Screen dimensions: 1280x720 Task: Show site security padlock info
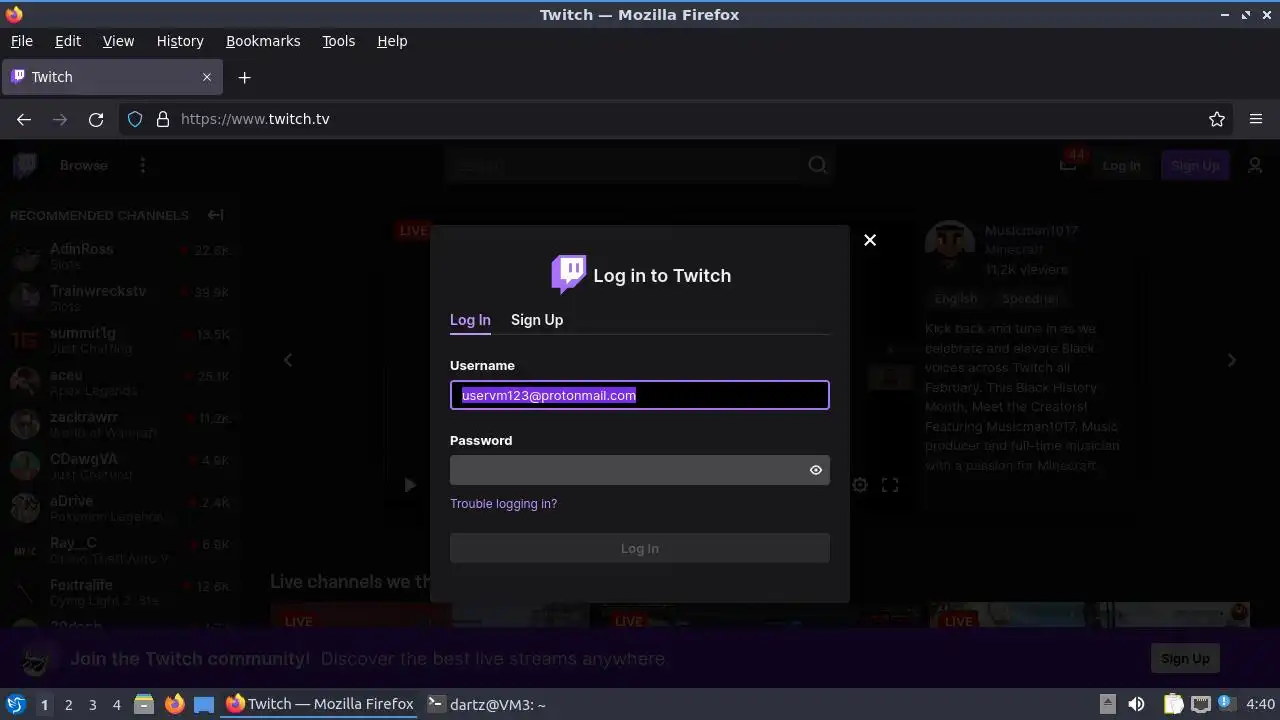(x=163, y=119)
